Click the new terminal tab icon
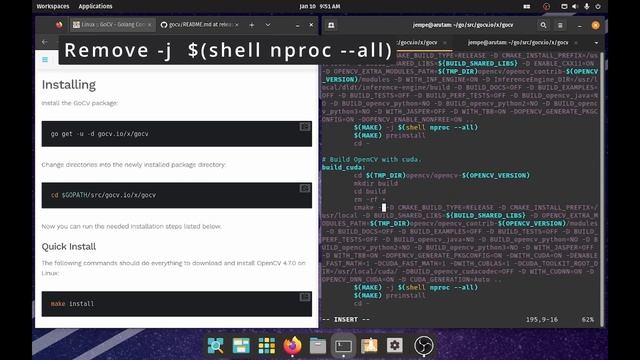 [x=331, y=25]
